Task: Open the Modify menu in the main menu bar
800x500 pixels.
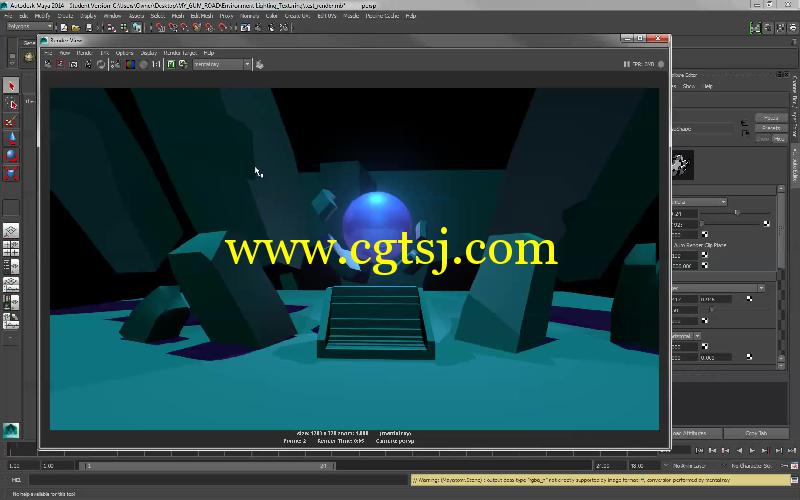Action: (42, 16)
